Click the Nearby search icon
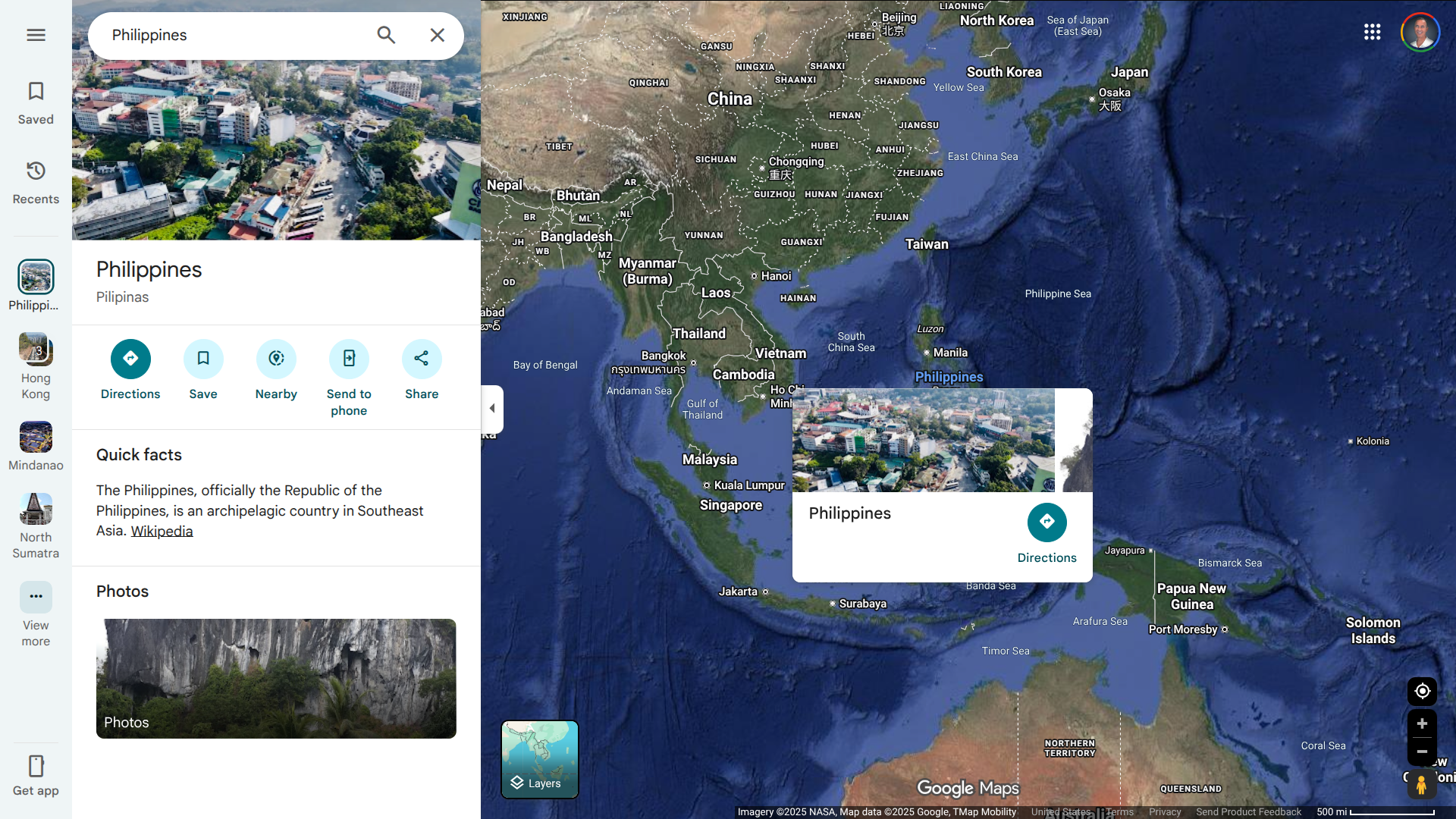This screenshot has height=819, width=1456. click(276, 359)
